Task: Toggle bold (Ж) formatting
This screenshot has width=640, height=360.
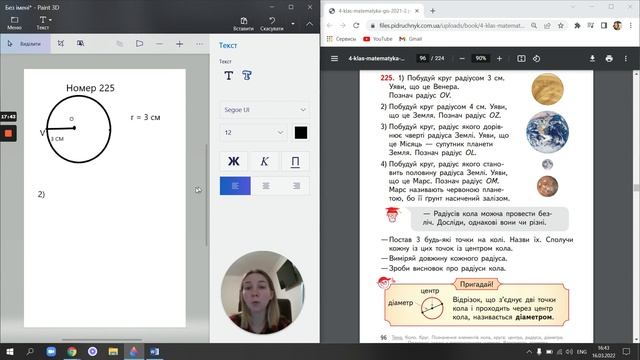Action: (x=234, y=162)
